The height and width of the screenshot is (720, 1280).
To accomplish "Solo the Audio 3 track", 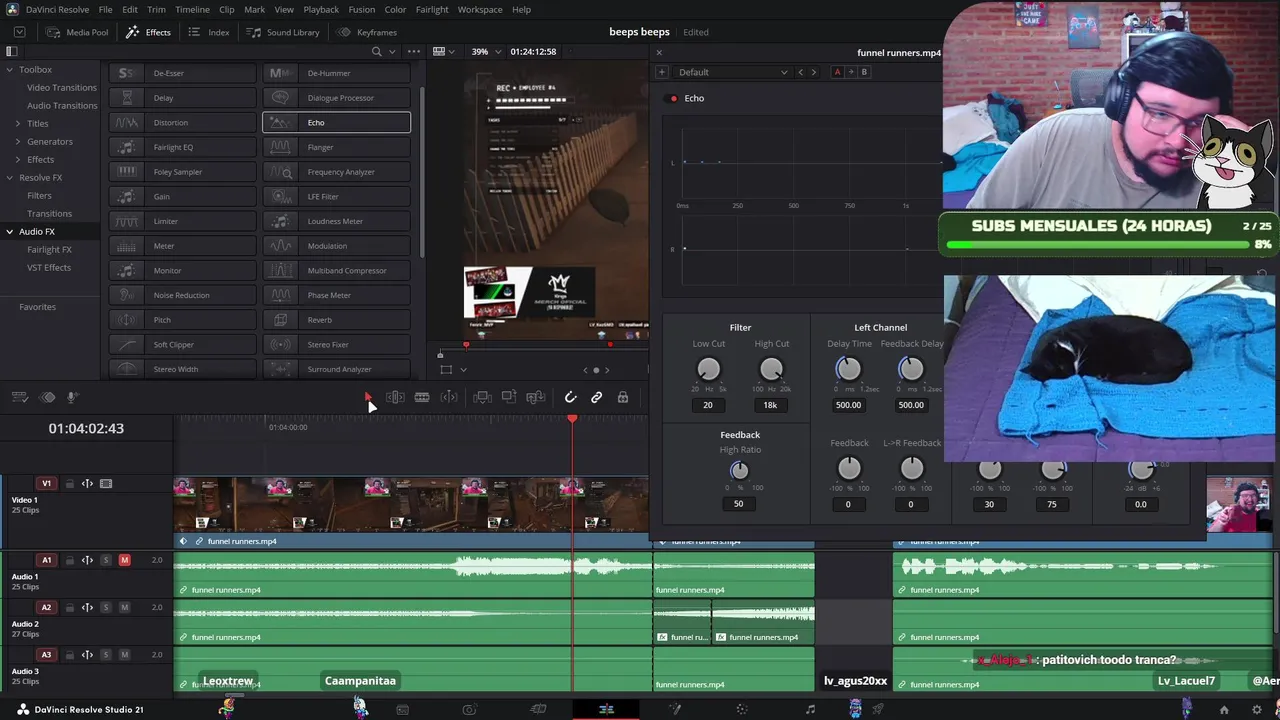I will pyautogui.click(x=106, y=655).
